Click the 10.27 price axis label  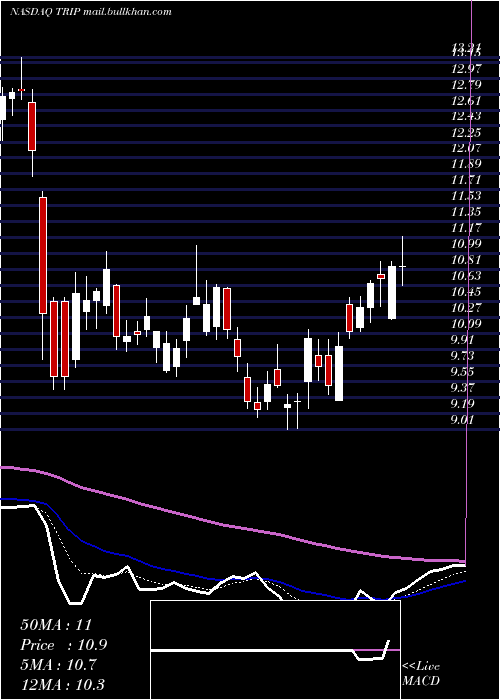pos(467,308)
